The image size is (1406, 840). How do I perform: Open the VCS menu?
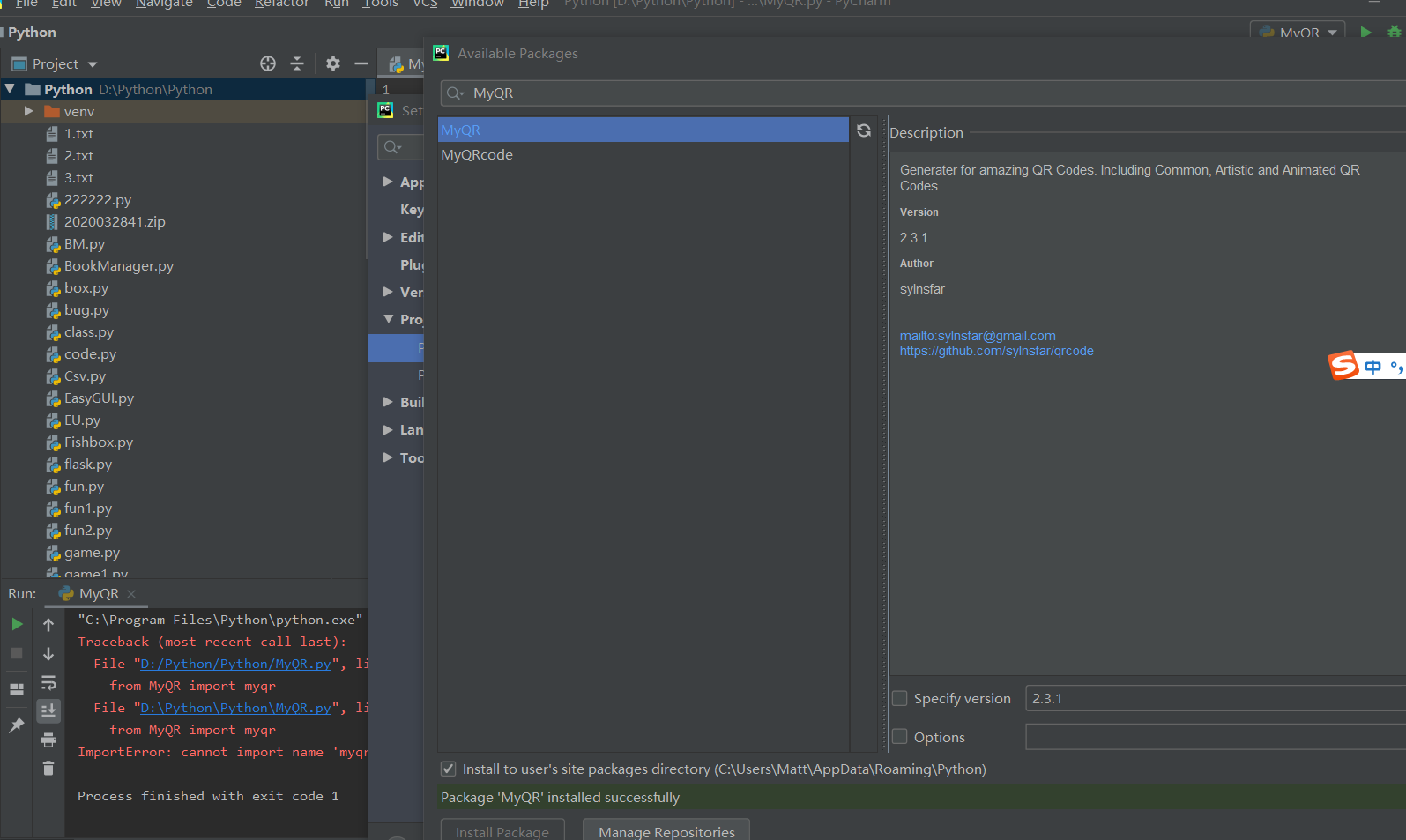(x=425, y=4)
